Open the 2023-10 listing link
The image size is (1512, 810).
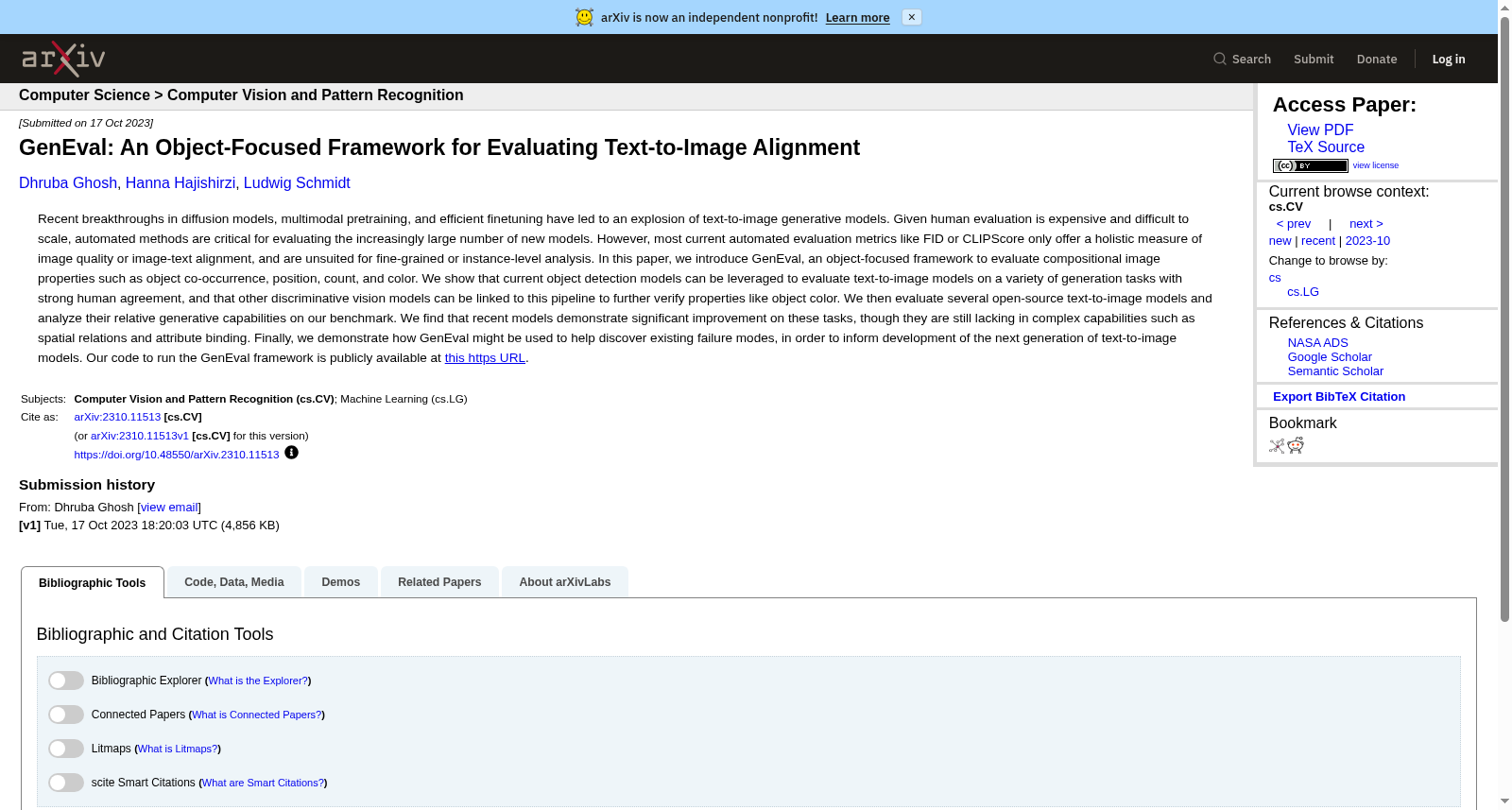[x=1367, y=241]
